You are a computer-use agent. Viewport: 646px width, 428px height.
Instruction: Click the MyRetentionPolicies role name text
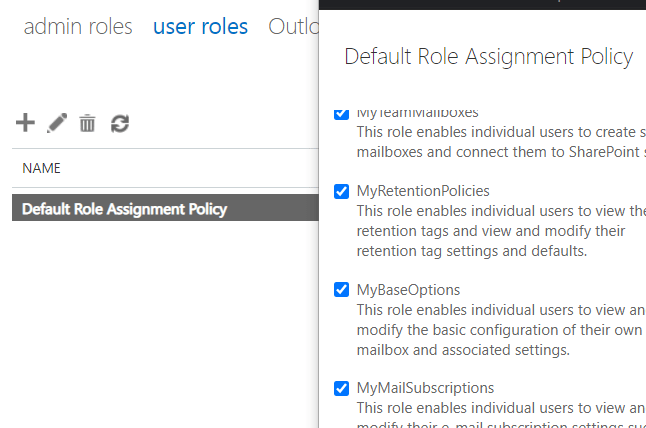pyautogui.click(x=423, y=190)
